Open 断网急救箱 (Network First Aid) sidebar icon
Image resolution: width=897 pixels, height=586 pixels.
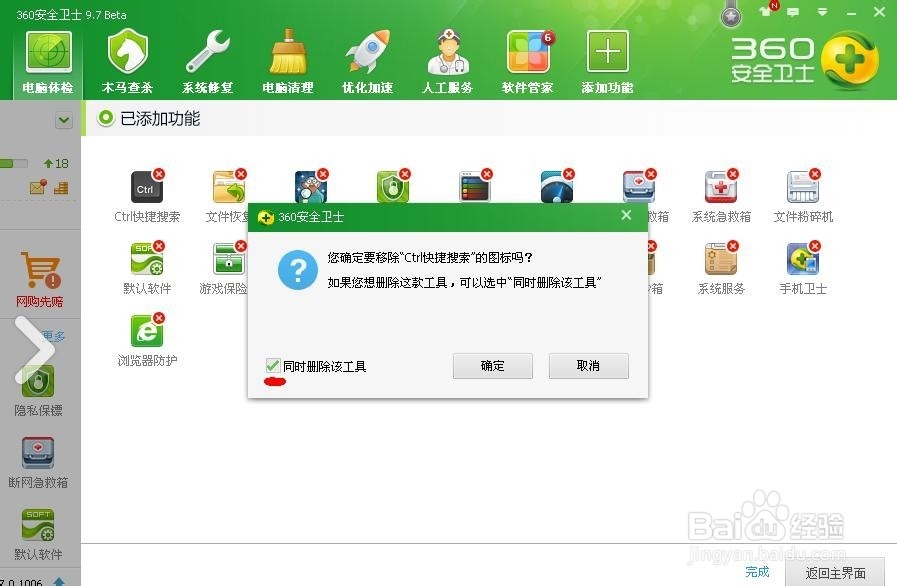point(40,460)
